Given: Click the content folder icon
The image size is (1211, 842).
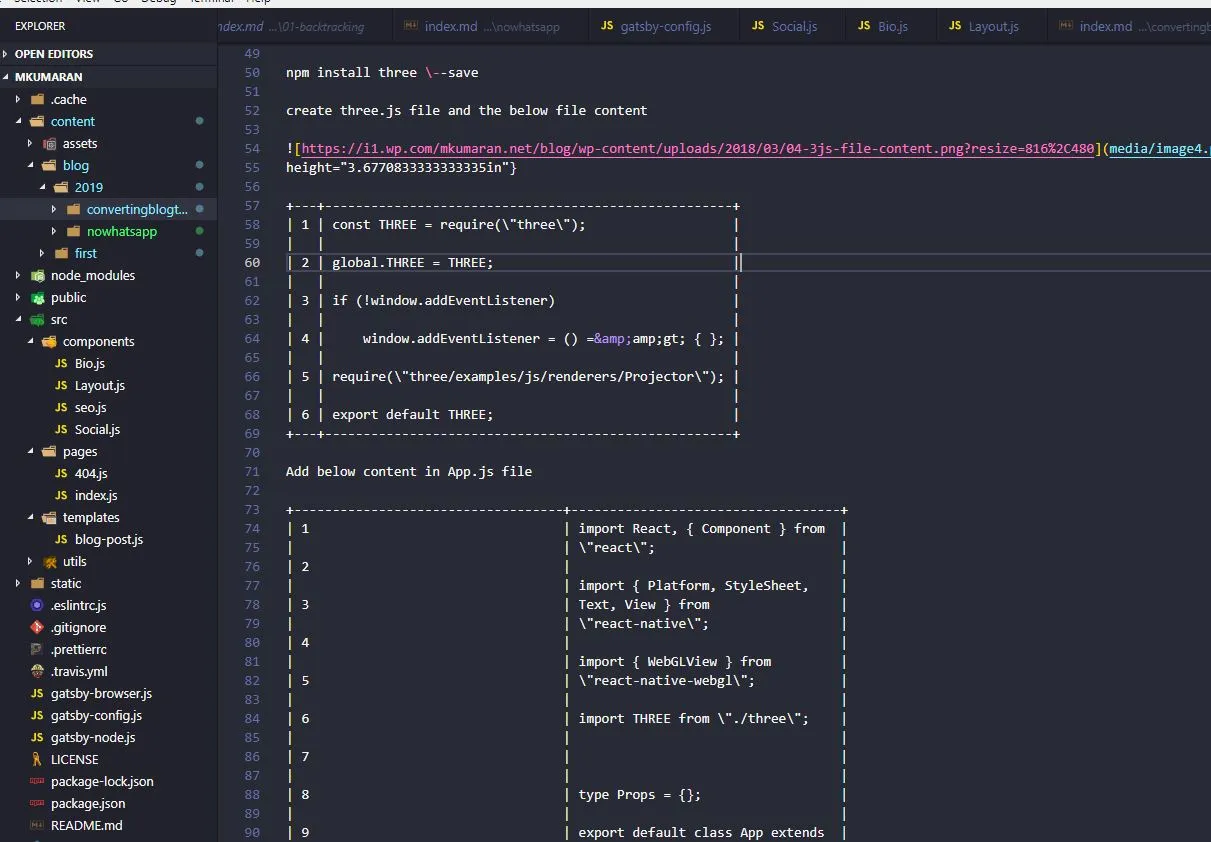Looking at the screenshot, I should pos(38,121).
